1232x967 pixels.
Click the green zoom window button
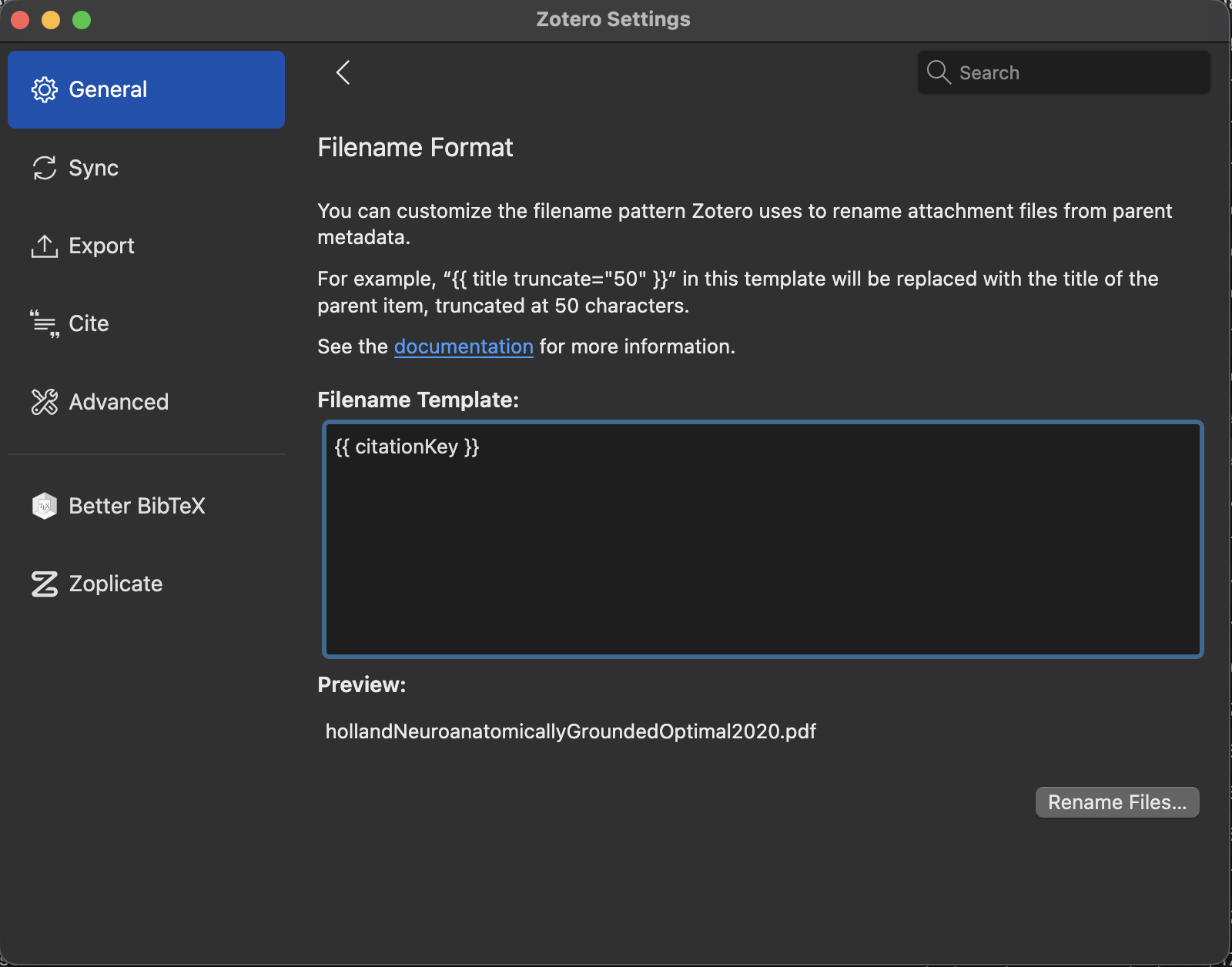point(82,20)
